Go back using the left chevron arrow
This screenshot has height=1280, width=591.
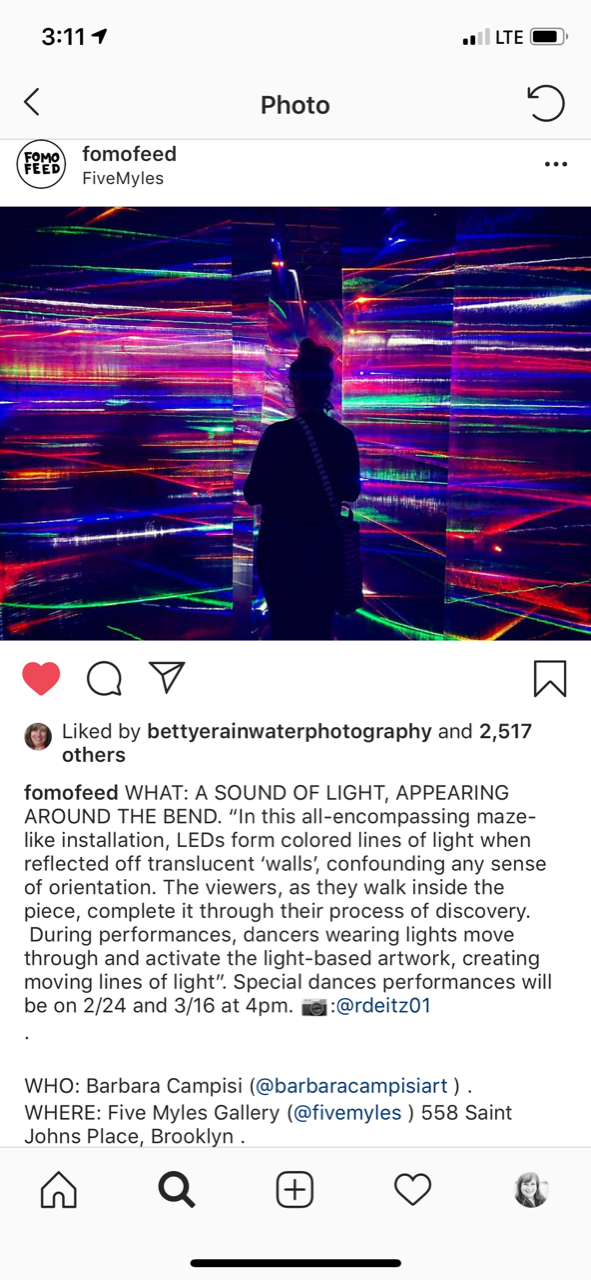[32, 102]
